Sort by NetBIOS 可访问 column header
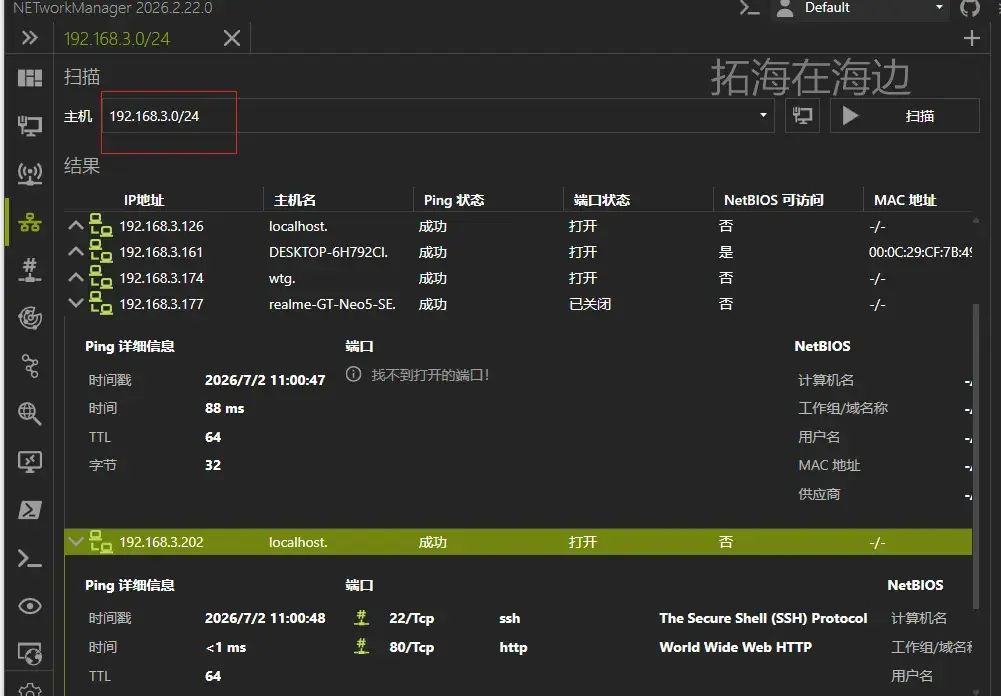Viewport: 1001px width, 696px height. click(x=774, y=200)
